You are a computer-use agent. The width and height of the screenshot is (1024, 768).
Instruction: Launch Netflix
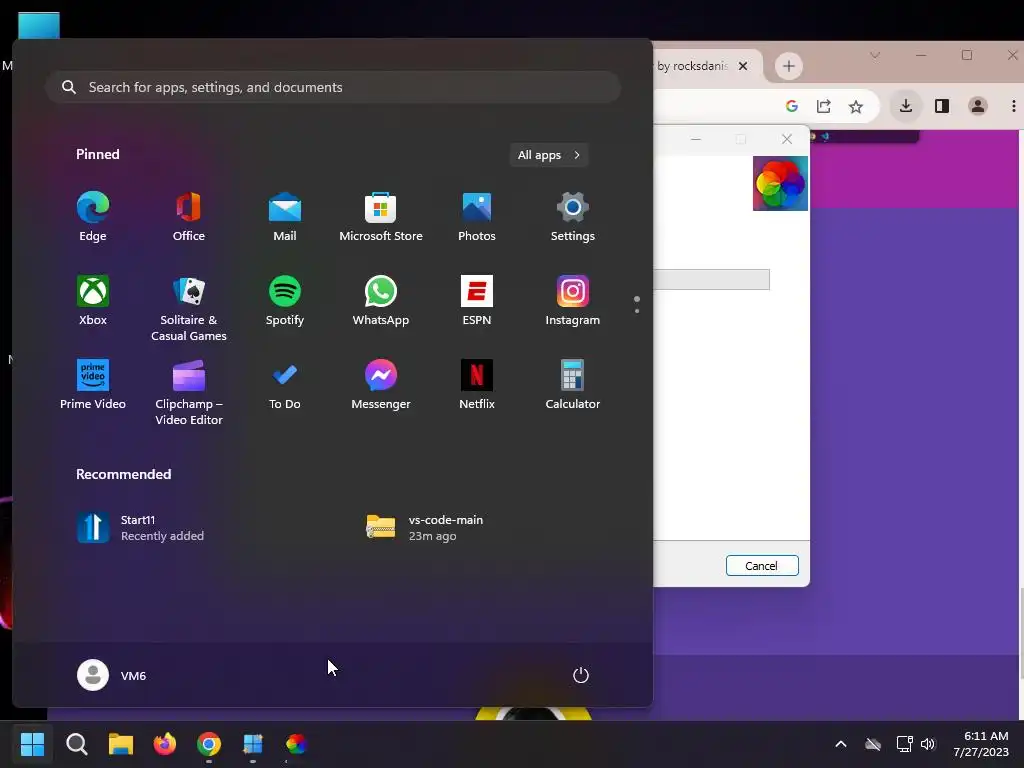[477, 385]
